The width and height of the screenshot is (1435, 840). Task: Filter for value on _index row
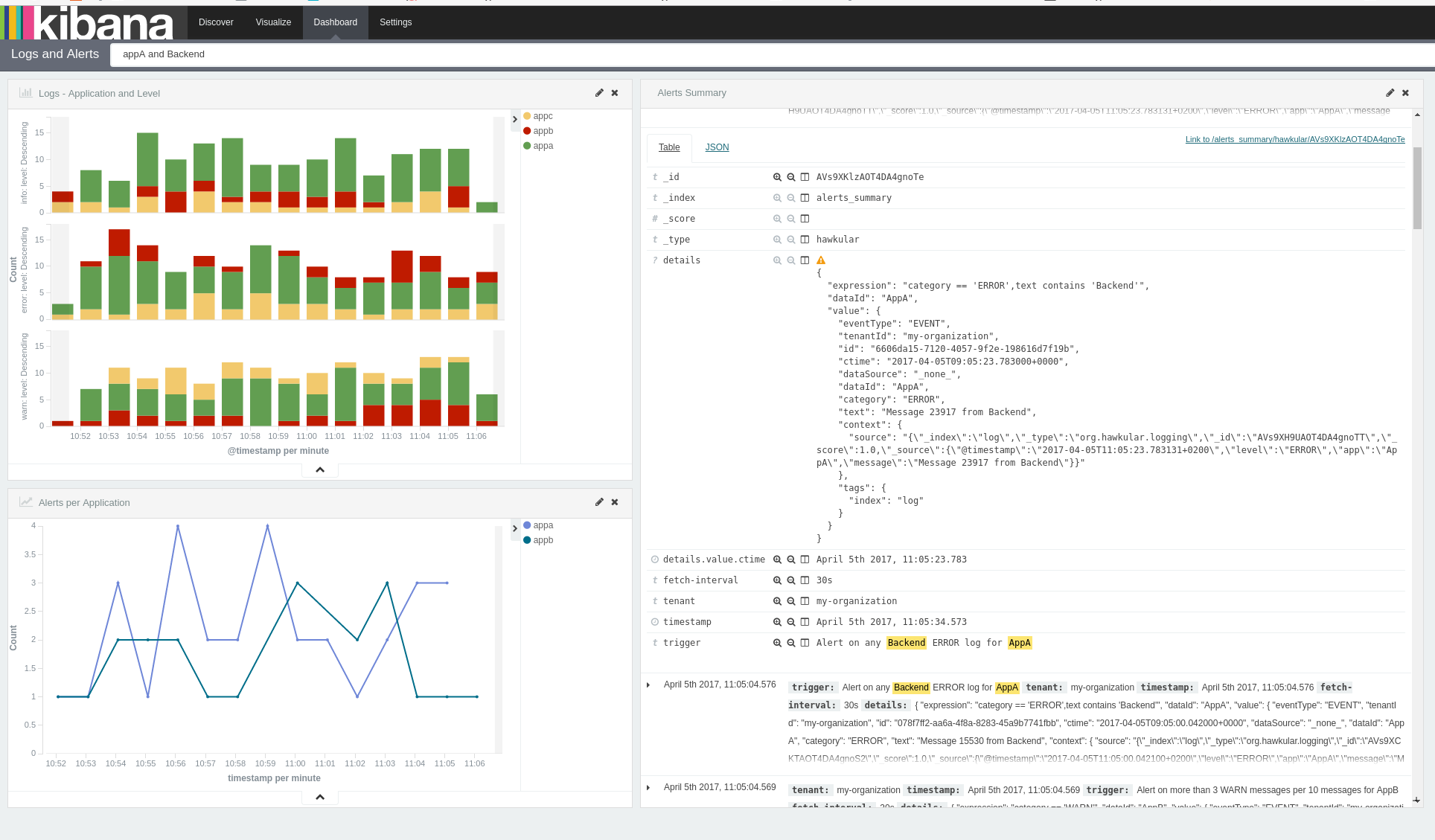(777, 198)
